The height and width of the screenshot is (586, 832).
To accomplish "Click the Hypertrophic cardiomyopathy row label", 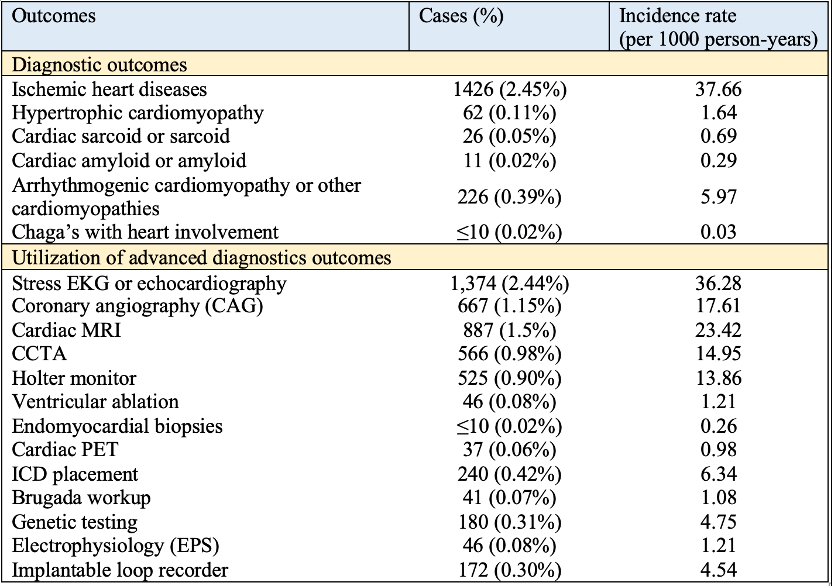I will 138,113.
